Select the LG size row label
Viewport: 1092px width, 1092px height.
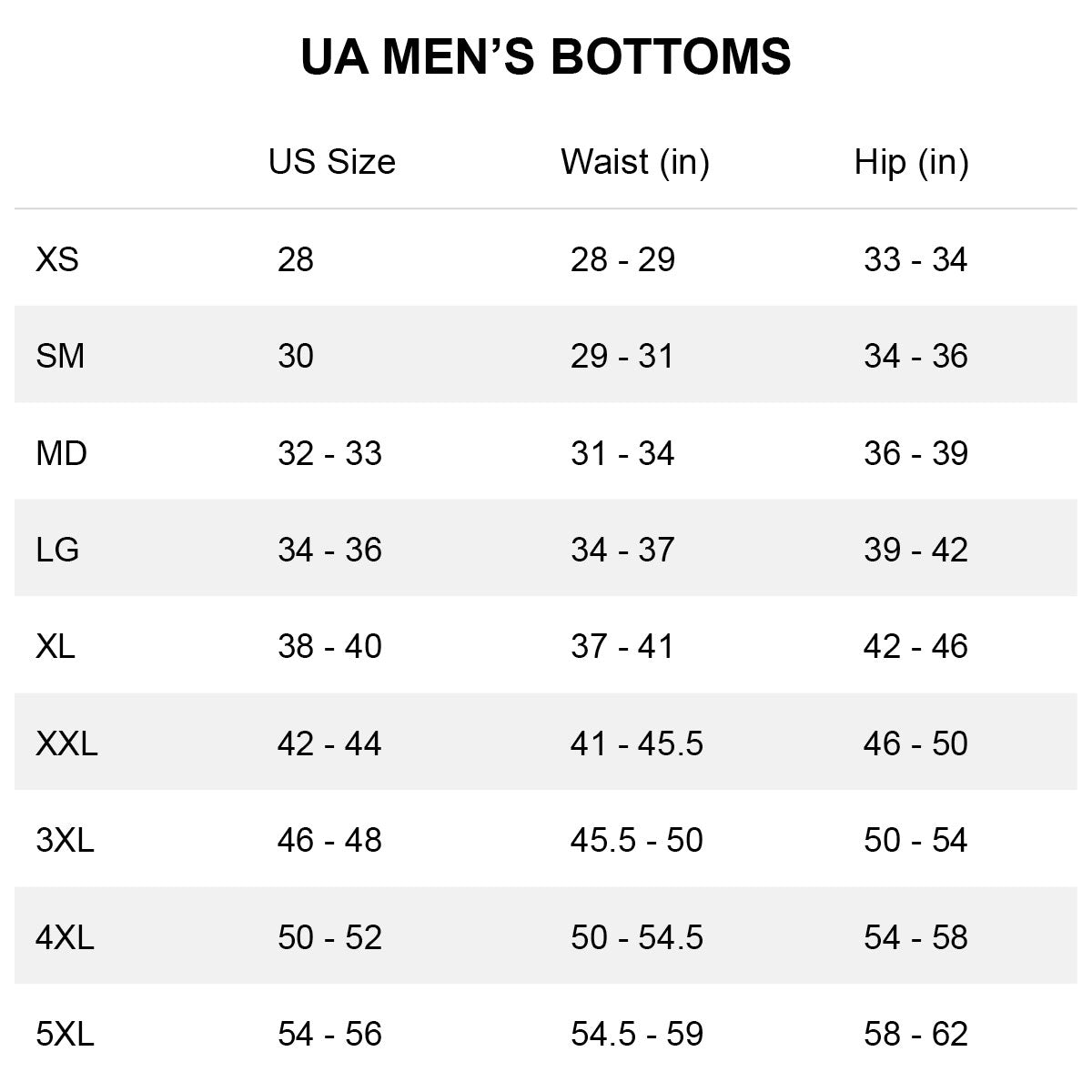(x=57, y=550)
